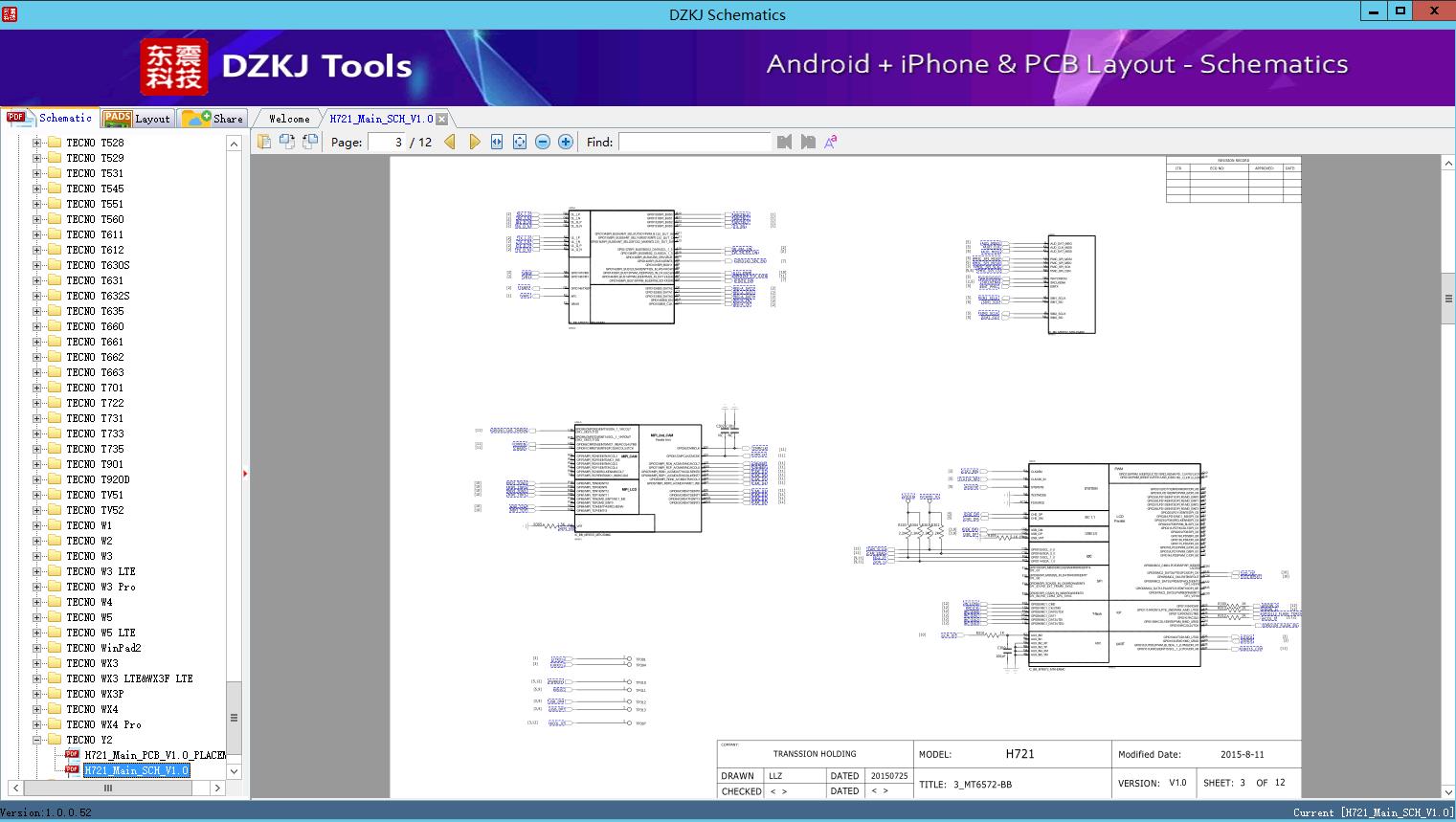Click the Find text field

(694, 142)
